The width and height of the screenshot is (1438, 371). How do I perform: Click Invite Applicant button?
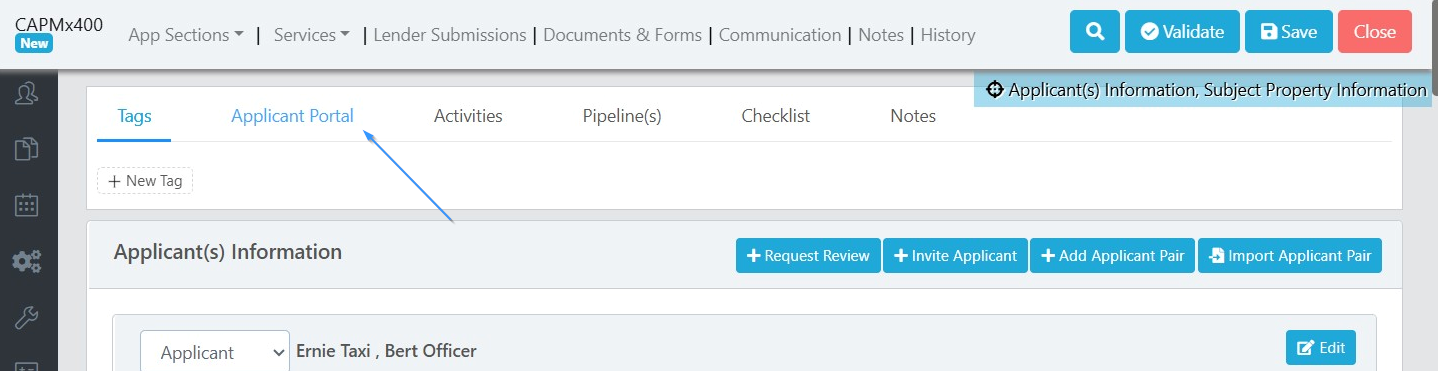956,255
